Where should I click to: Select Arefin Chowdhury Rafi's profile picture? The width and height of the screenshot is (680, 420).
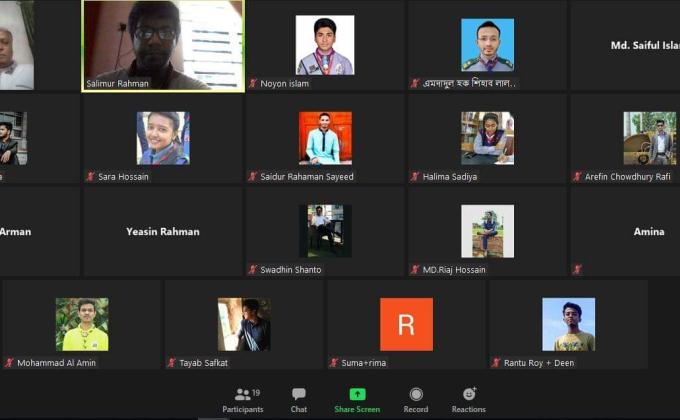click(x=650, y=138)
